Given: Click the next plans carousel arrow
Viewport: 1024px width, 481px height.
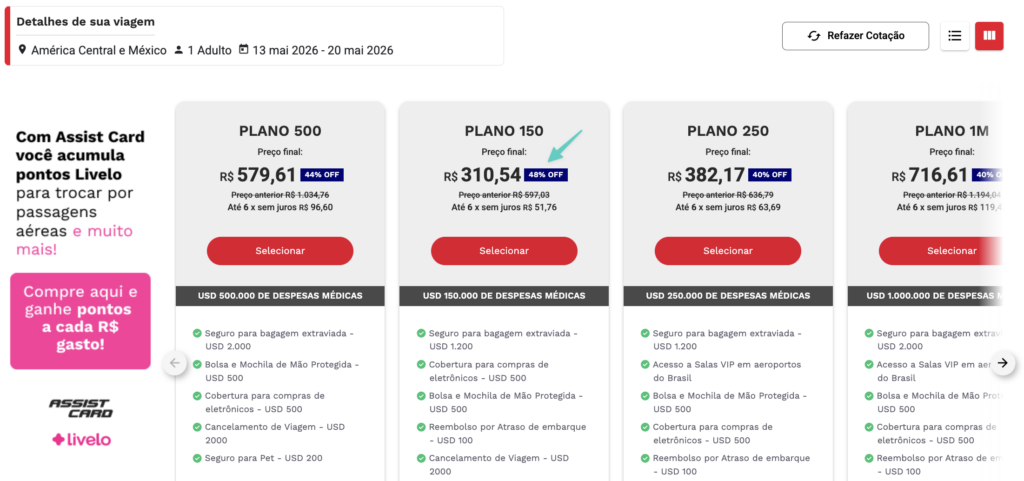Looking at the screenshot, I should pyautogui.click(x=1005, y=363).
